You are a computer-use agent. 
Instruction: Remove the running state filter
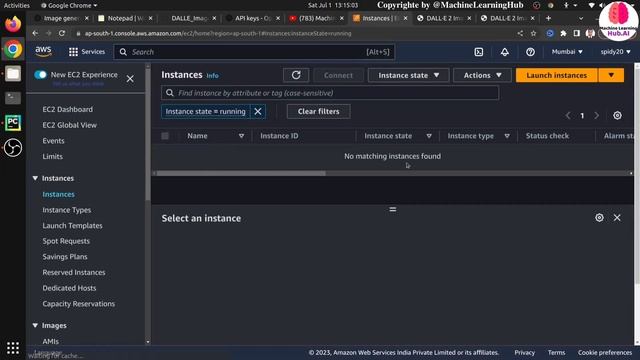pyautogui.click(x=258, y=111)
